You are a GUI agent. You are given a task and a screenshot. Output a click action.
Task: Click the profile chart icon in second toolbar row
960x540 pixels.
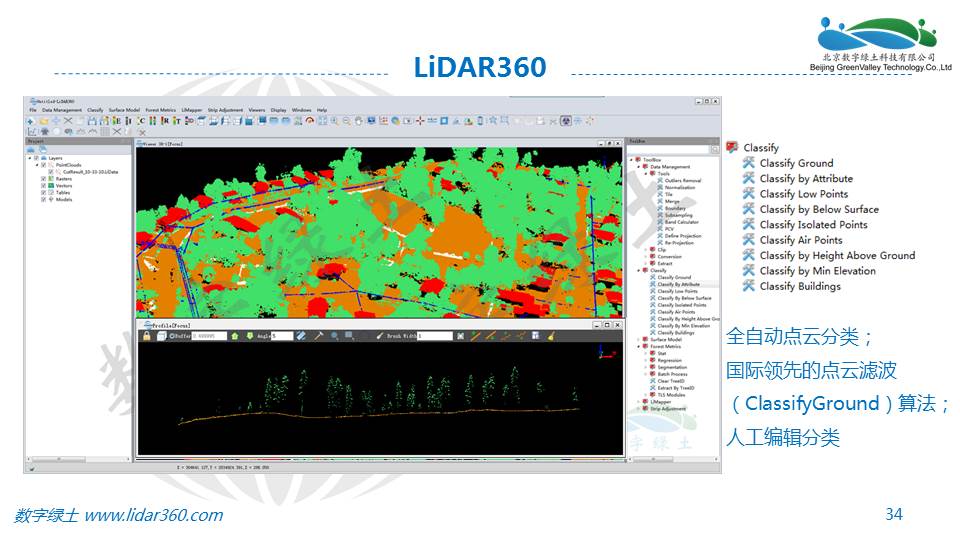(x=32, y=132)
